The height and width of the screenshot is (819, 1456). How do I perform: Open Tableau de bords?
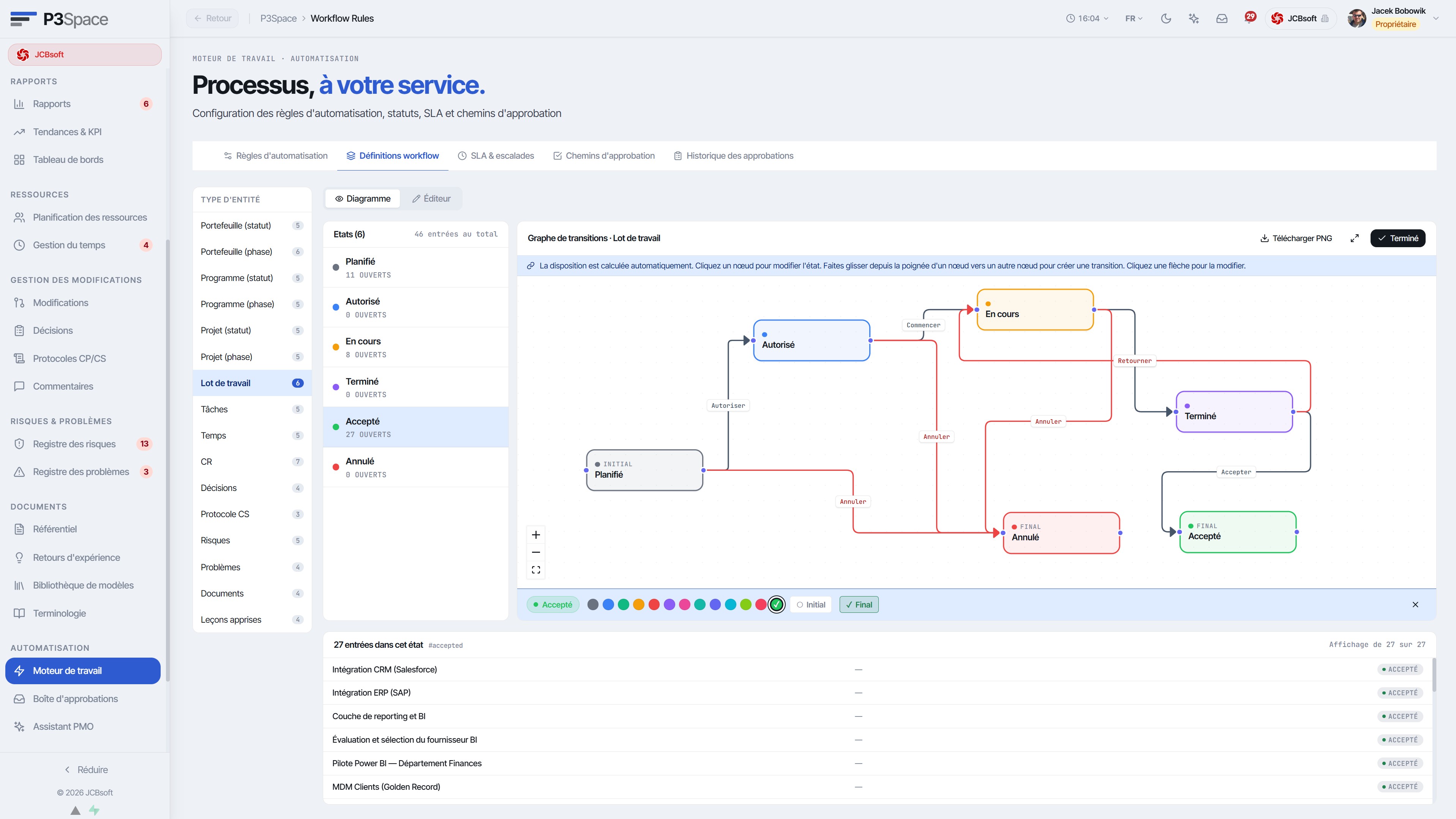coord(84,159)
